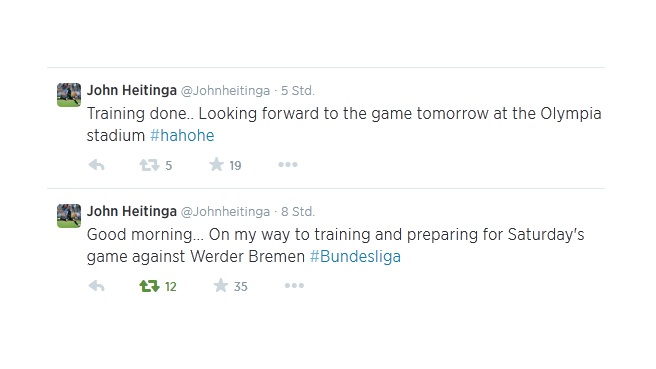Reply to the Werder Bremen tweet
This screenshot has width=656, height=369.
pos(97,286)
